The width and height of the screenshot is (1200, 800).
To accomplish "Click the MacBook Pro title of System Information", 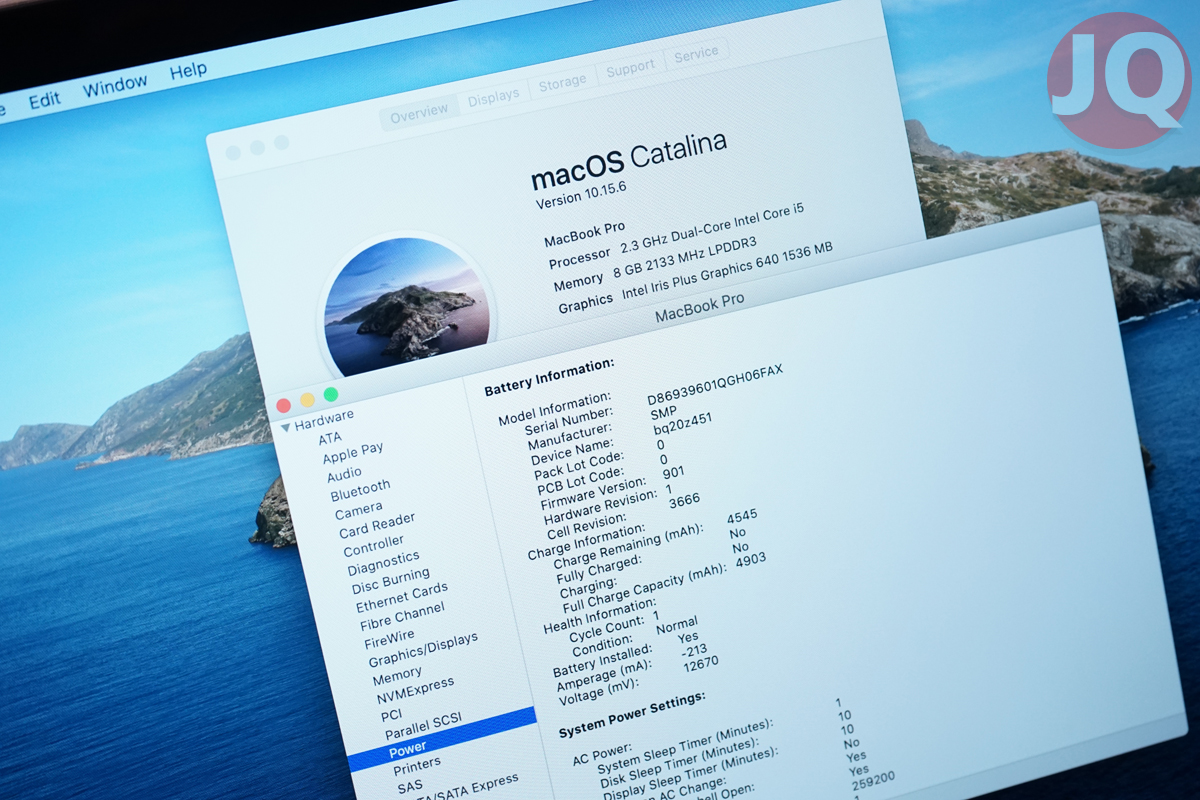I will point(700,308).
